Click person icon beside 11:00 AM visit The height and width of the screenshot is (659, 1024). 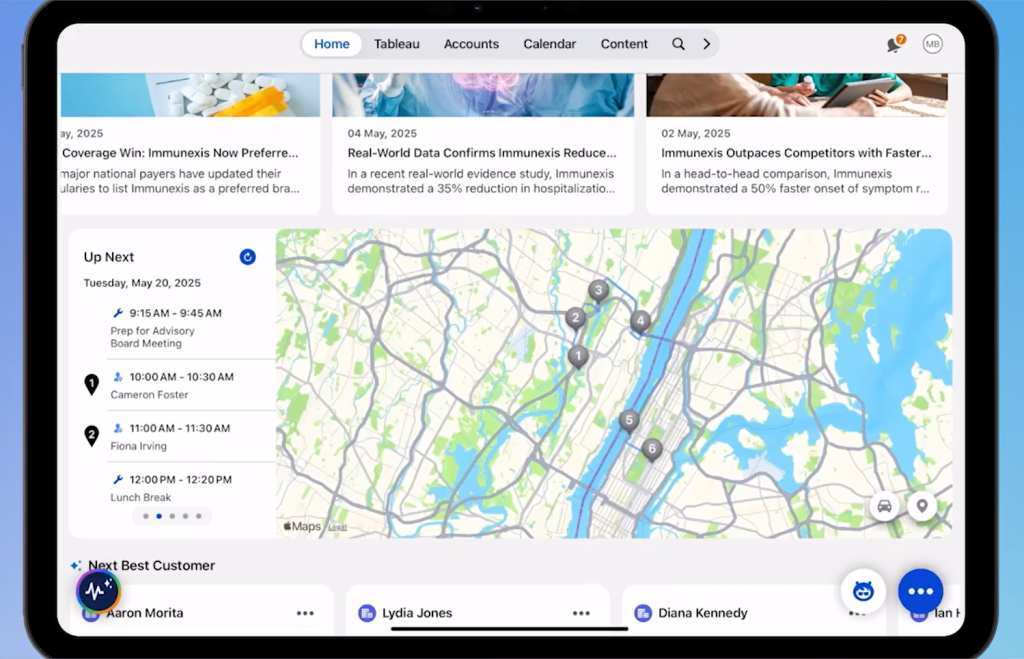click(x=118, y=428)
